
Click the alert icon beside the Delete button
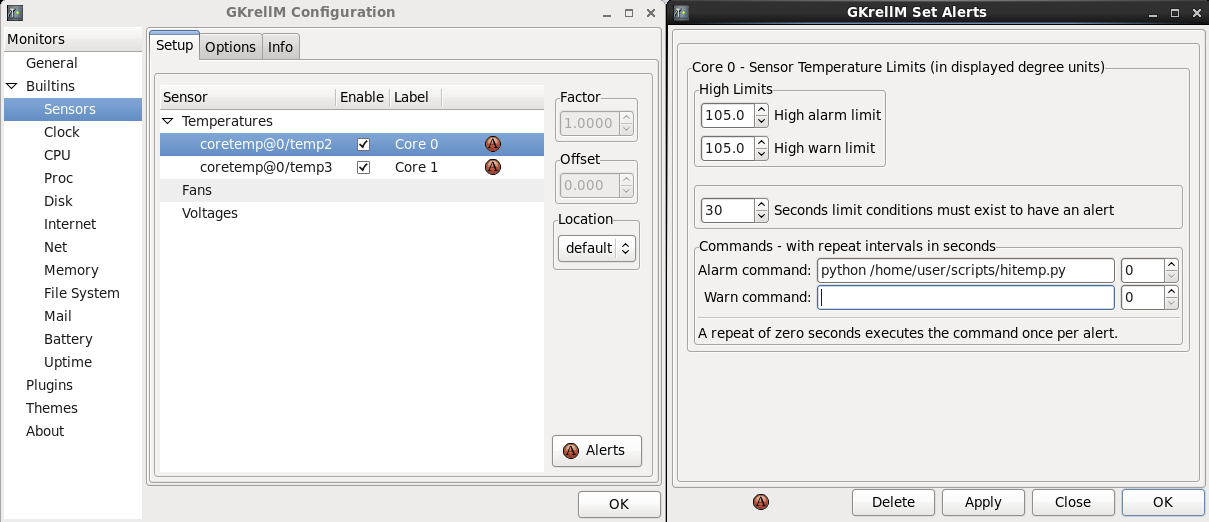[x=760, y=502]
